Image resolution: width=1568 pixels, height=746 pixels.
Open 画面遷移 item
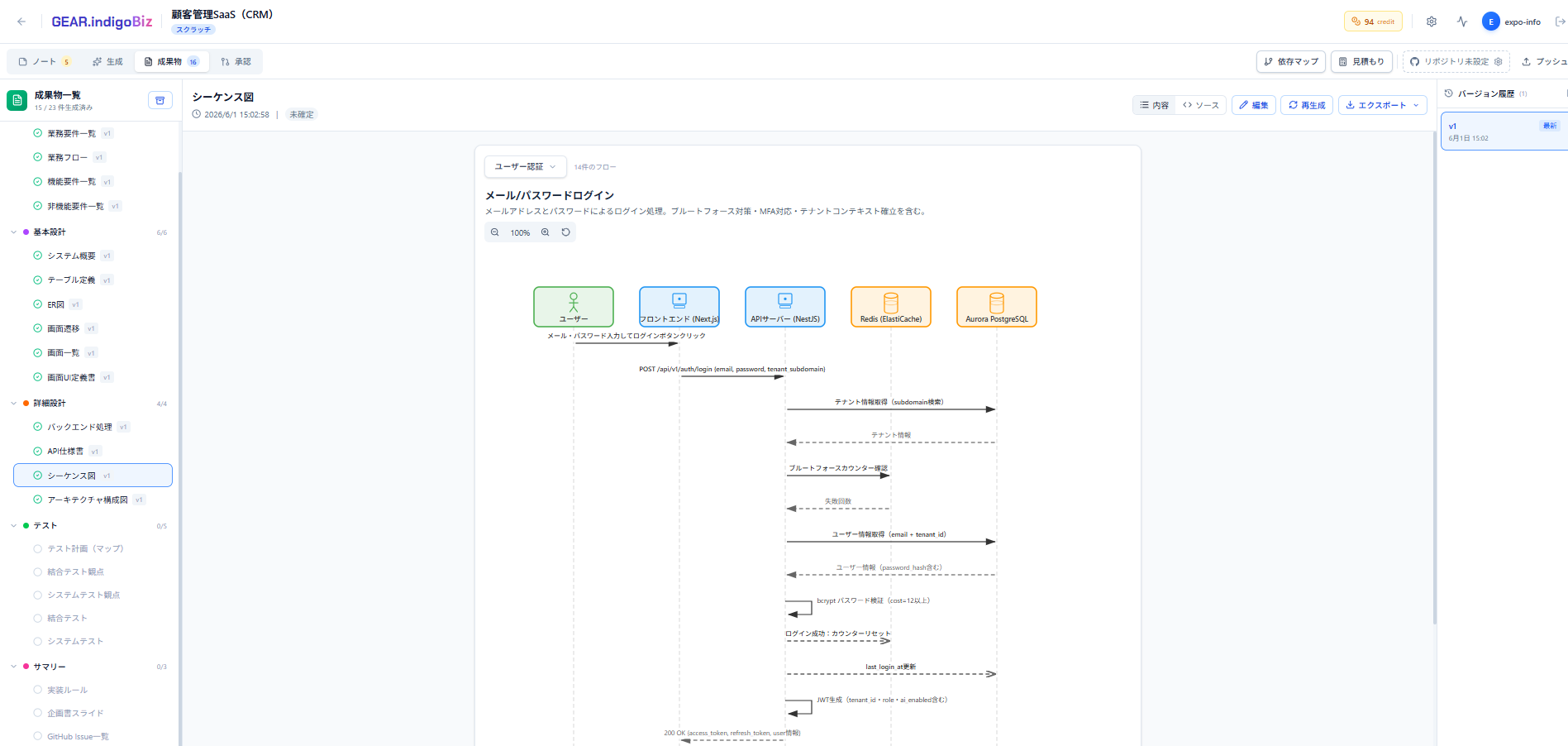point(93,328)
